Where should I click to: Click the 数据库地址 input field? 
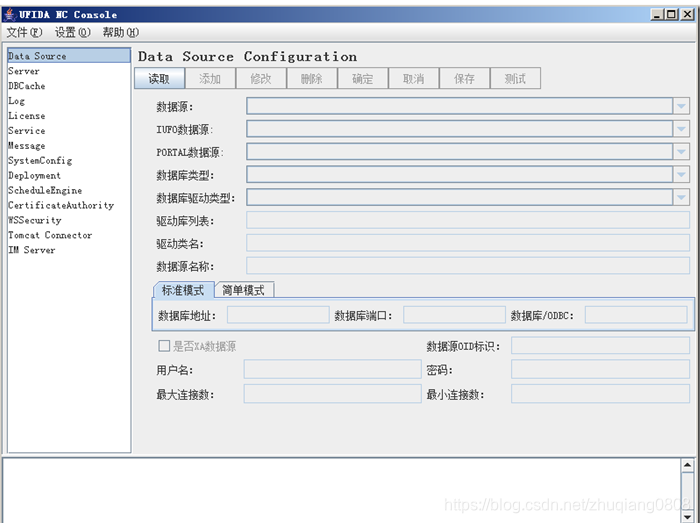click(278, 315)
